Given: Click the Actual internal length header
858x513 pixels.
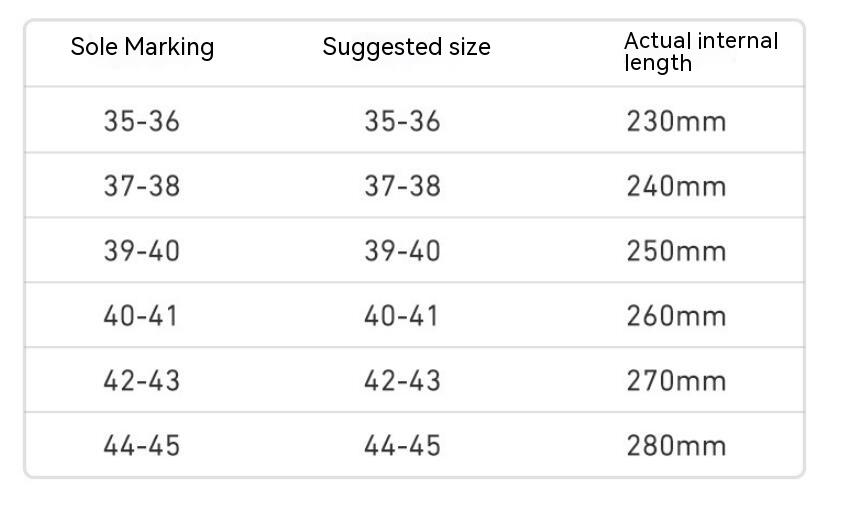Looking at the screenshot, I should coord(700,51).
